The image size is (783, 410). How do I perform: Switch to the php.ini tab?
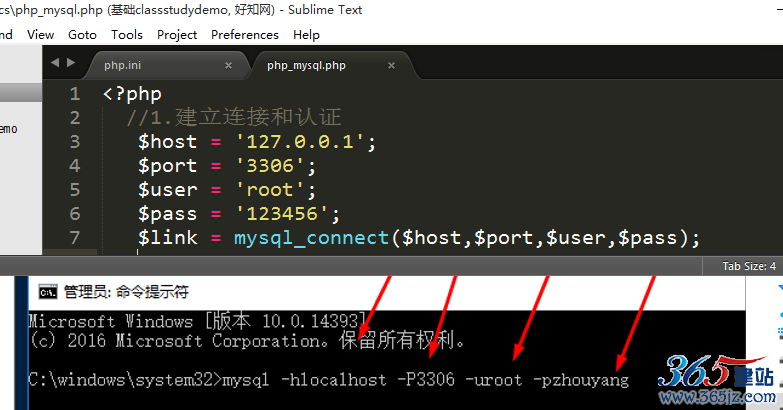click(165, 65)
